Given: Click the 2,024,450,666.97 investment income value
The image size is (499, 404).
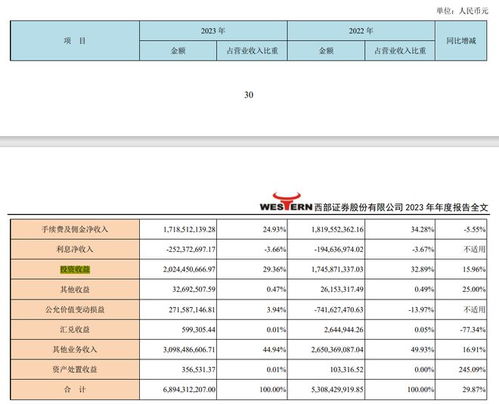Looking at the screenshot, I should (x=189, y=269).
